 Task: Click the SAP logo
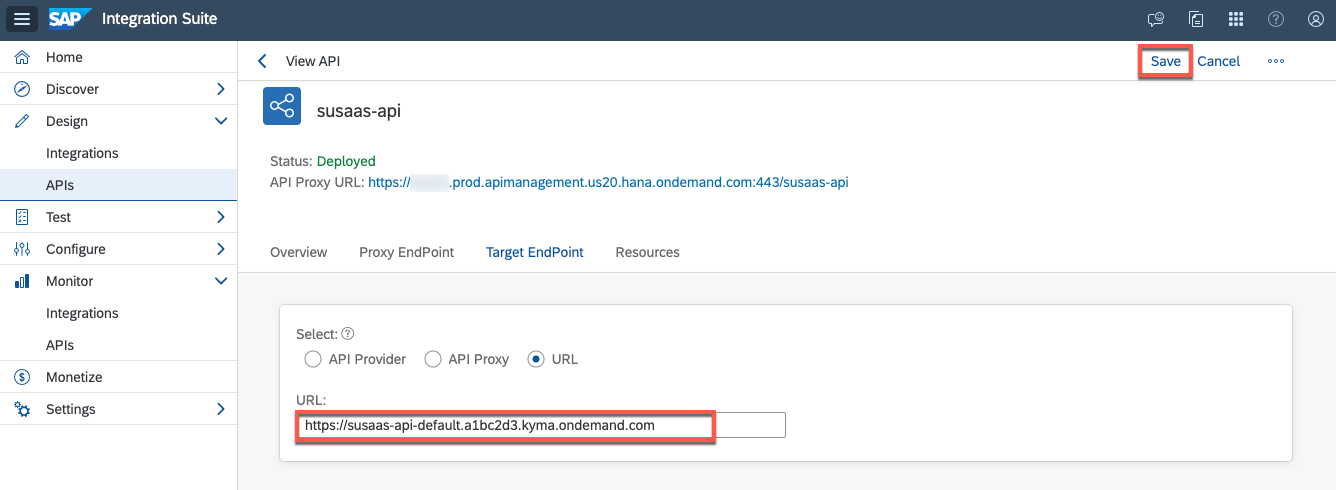click(70, 19)
